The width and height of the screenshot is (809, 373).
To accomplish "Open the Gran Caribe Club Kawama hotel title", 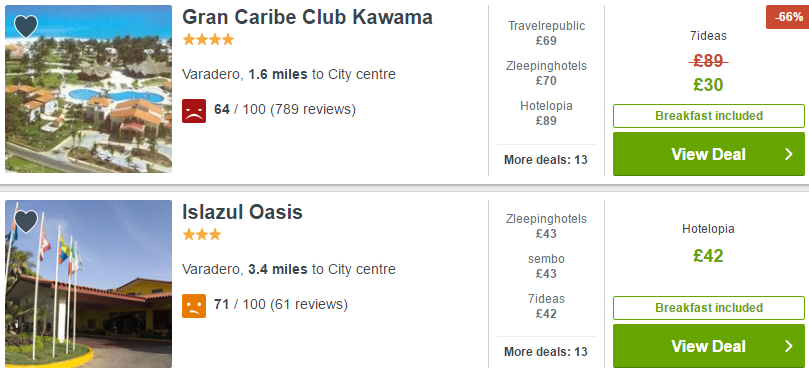I will [x=307, y=17].
